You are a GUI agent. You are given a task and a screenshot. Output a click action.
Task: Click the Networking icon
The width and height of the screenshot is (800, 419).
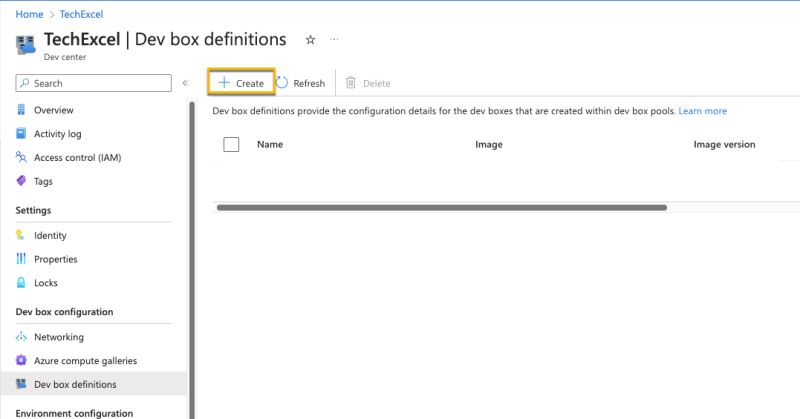(21, 337)
